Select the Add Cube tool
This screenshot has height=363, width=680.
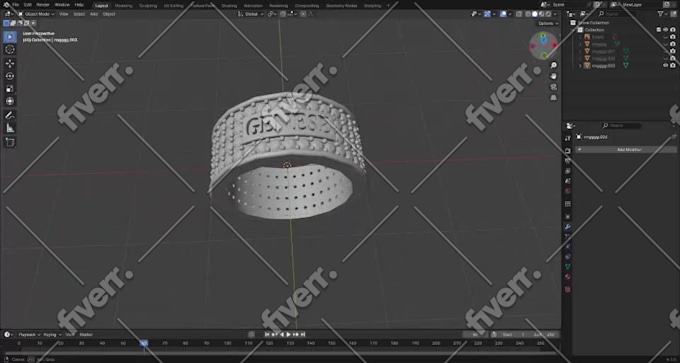click(10, 142)
